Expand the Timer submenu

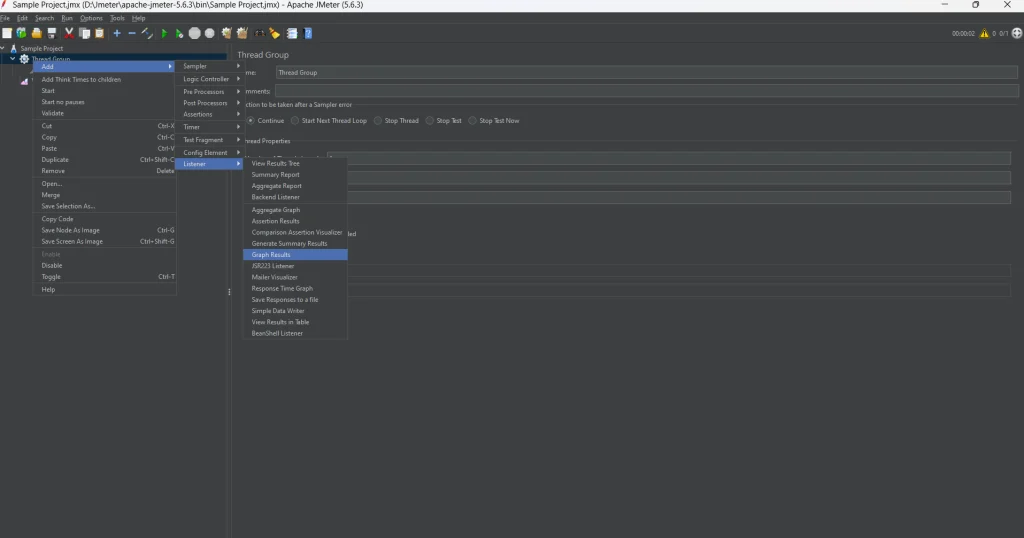[x=209, y=127]
